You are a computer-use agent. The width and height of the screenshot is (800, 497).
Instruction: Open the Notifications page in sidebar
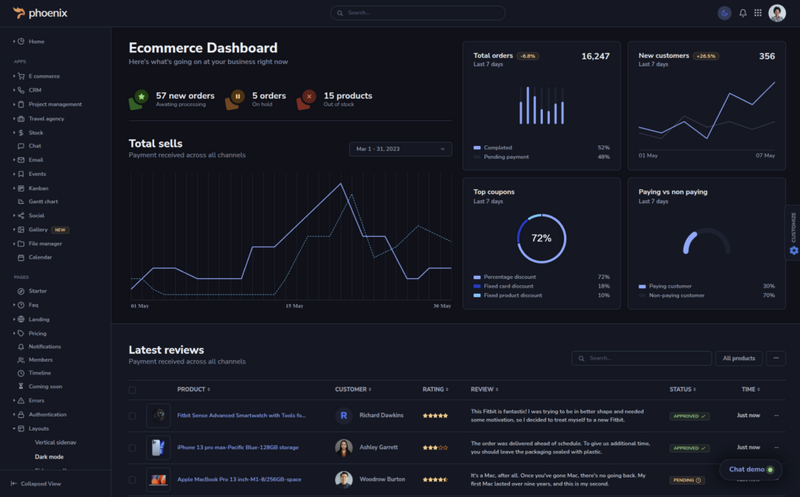44,346
